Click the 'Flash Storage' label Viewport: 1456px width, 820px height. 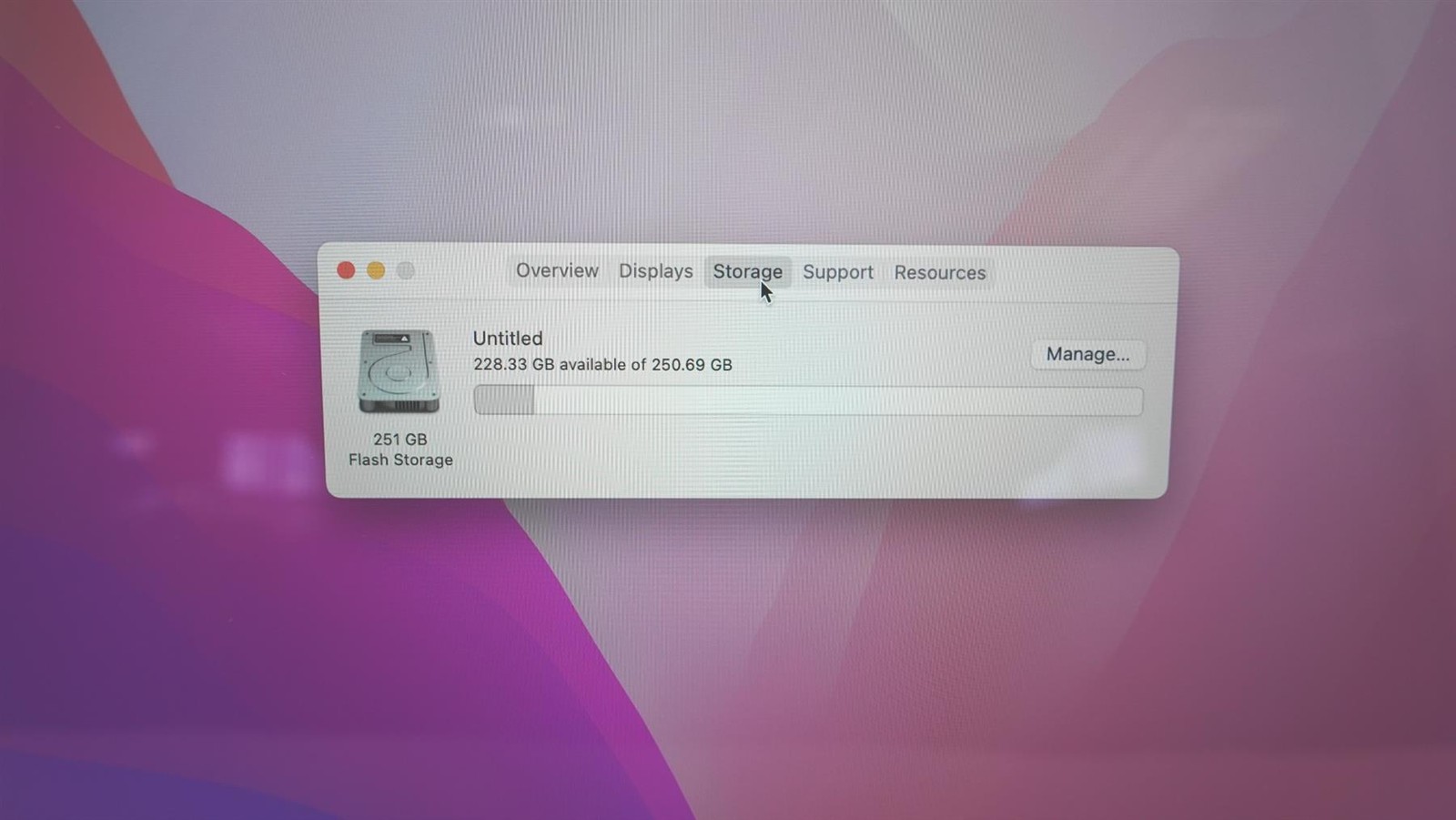tap(400, 460)
